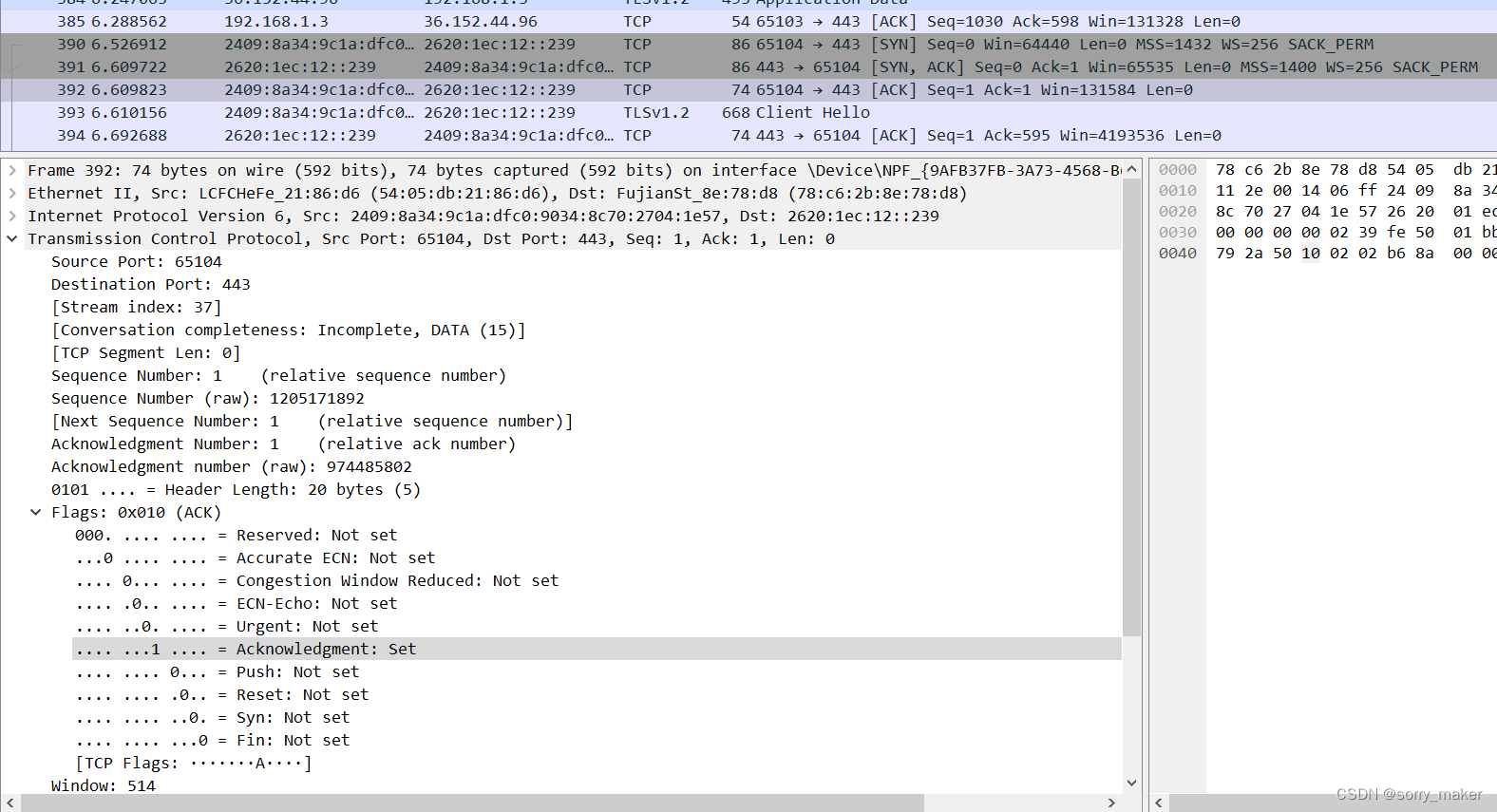1497x812 pixels.
Task: Click the details pane scroll-up arrow
Action: tap(1131, 169)
